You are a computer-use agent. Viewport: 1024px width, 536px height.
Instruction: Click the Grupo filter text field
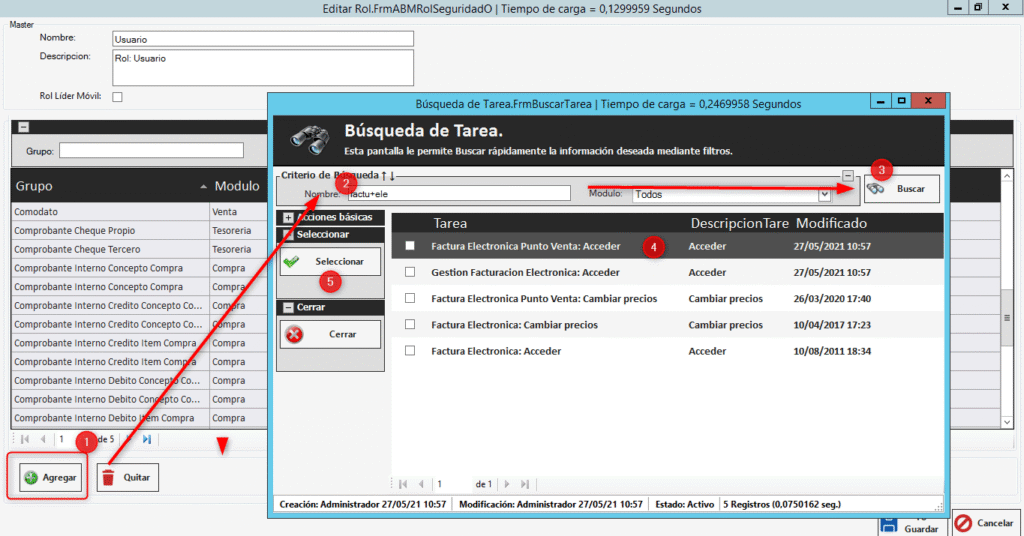[x=151, y=151]
